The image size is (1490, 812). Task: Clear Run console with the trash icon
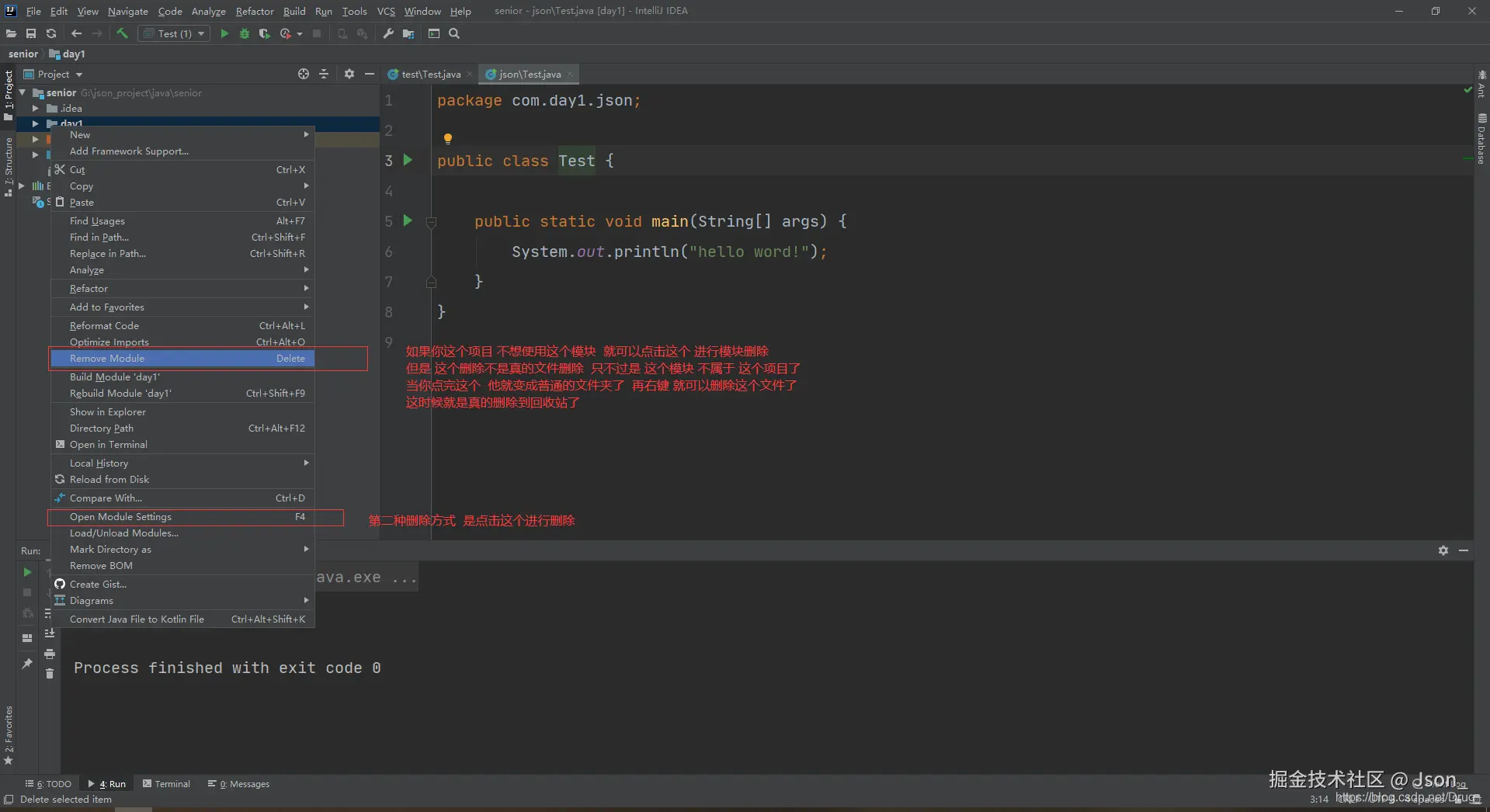coord(50,674)
